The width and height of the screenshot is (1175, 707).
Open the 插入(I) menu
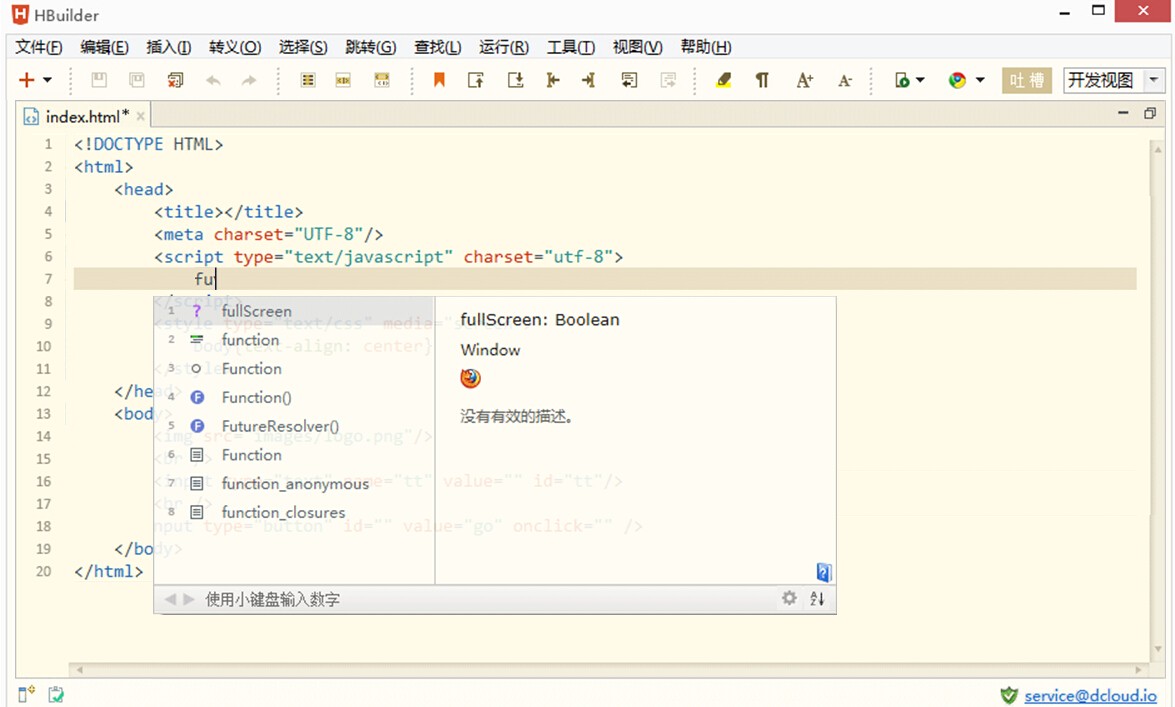[x=169, y=46]
